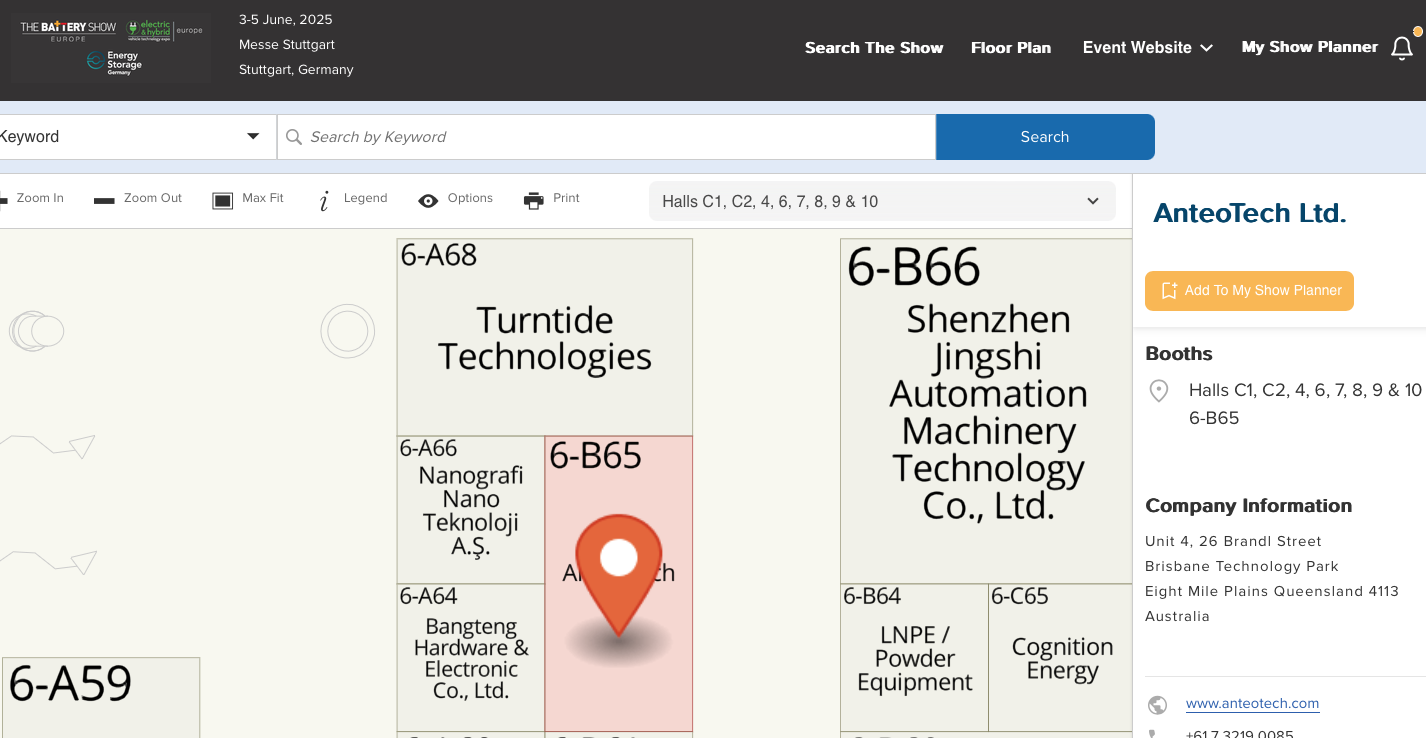Click the Company Information heading
The image size is (1426, 738).
click(x=1248, y=506)
